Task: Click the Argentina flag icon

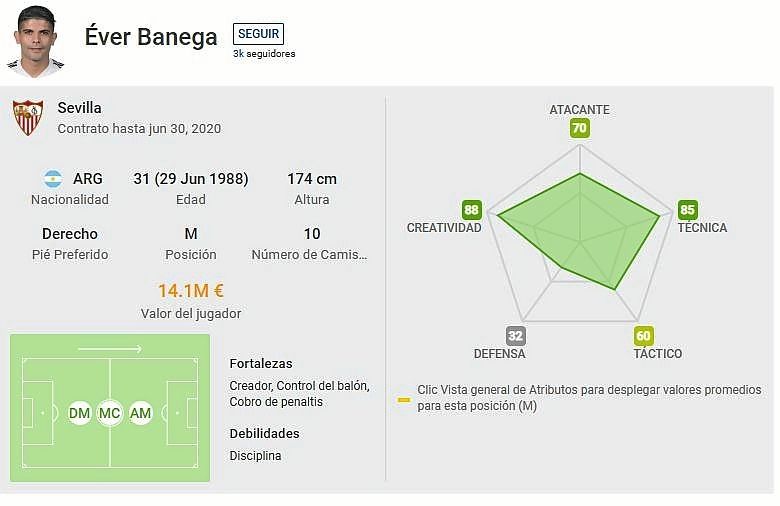Action: [53, 179]
